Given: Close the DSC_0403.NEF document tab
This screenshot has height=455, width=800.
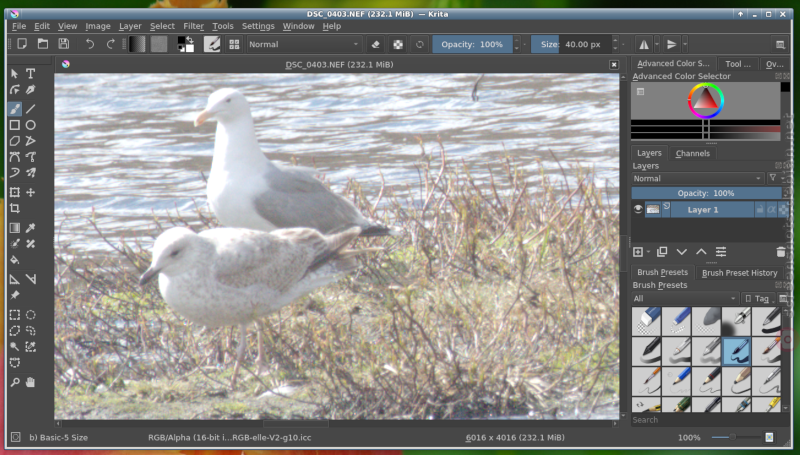Looking at the screenshot, I should 614,65.
